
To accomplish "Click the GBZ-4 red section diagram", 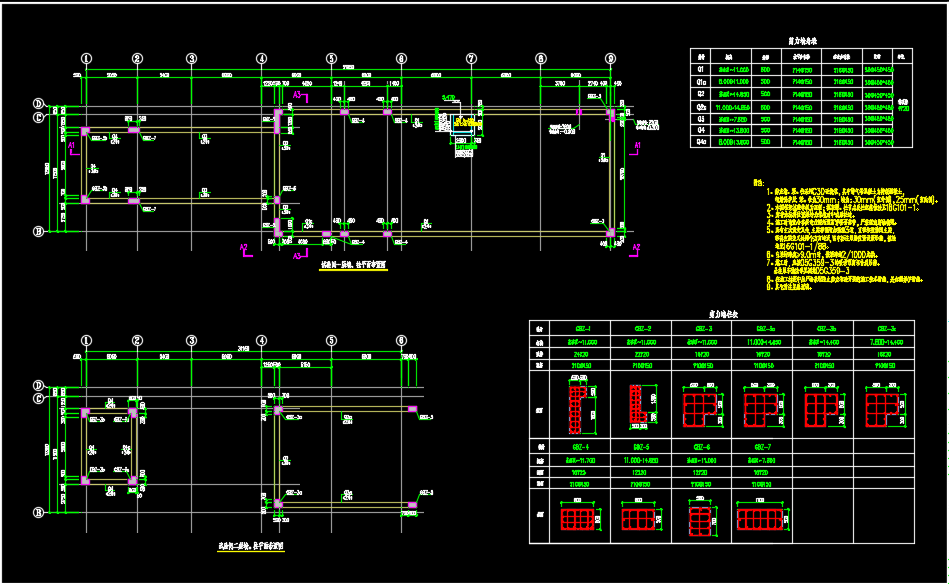I will point(578,519).
